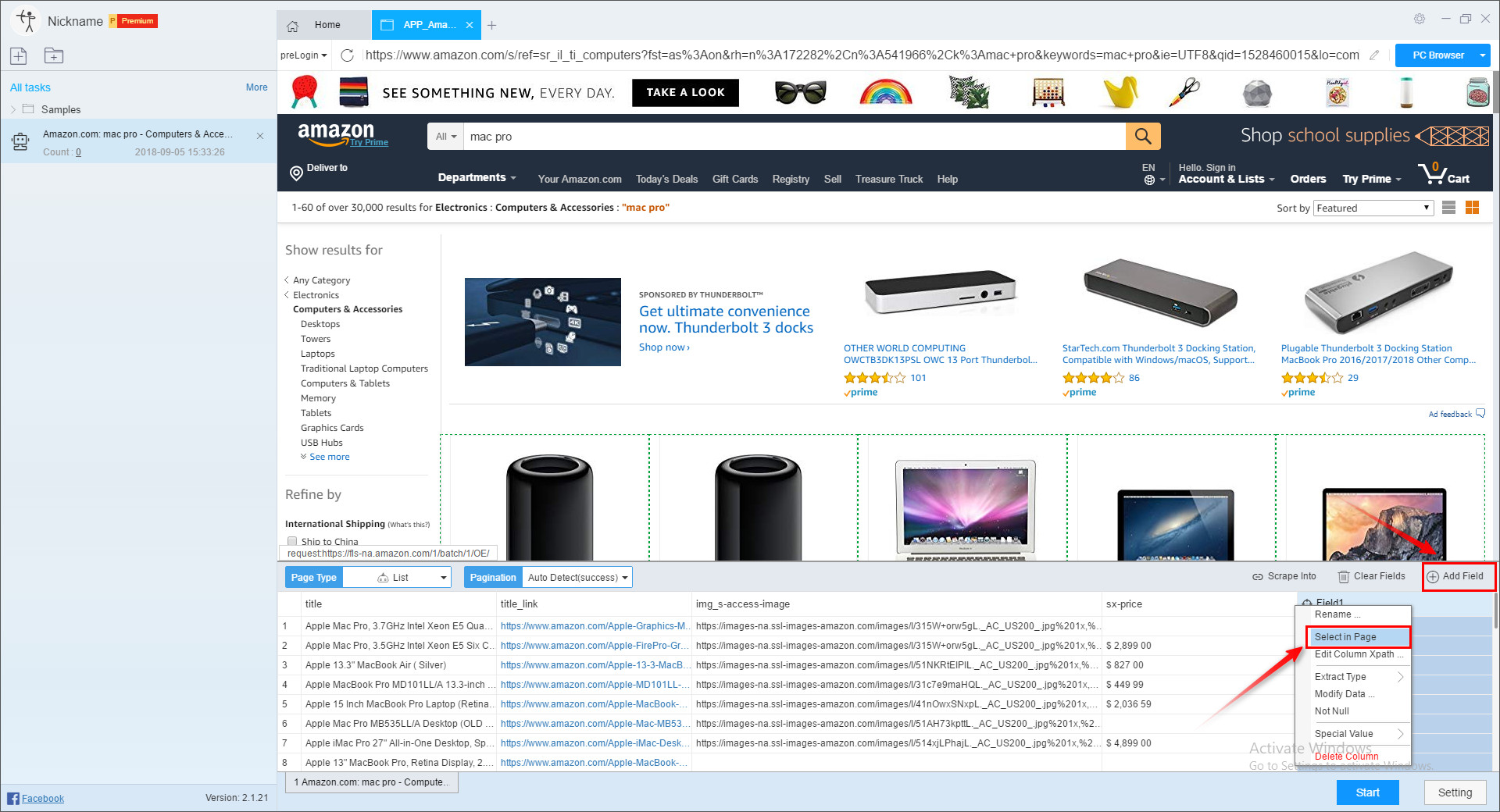Viewport: 1500px width, 812px height.
Task: Open the preLogin dropdown
Action: (304, 55)
